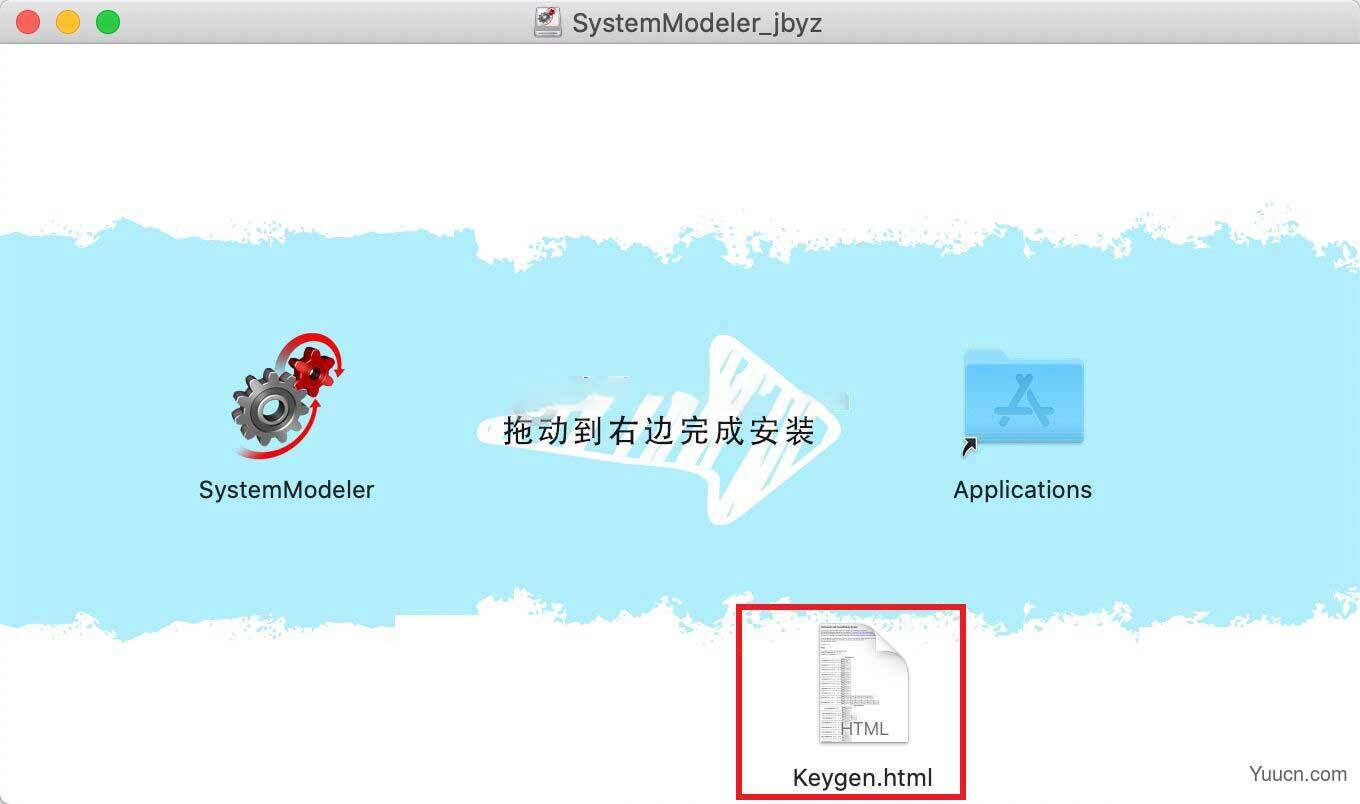This screenshot has height=804, width=1360.
Task: Minimize the window with yellow button
Action: point(68,22)
